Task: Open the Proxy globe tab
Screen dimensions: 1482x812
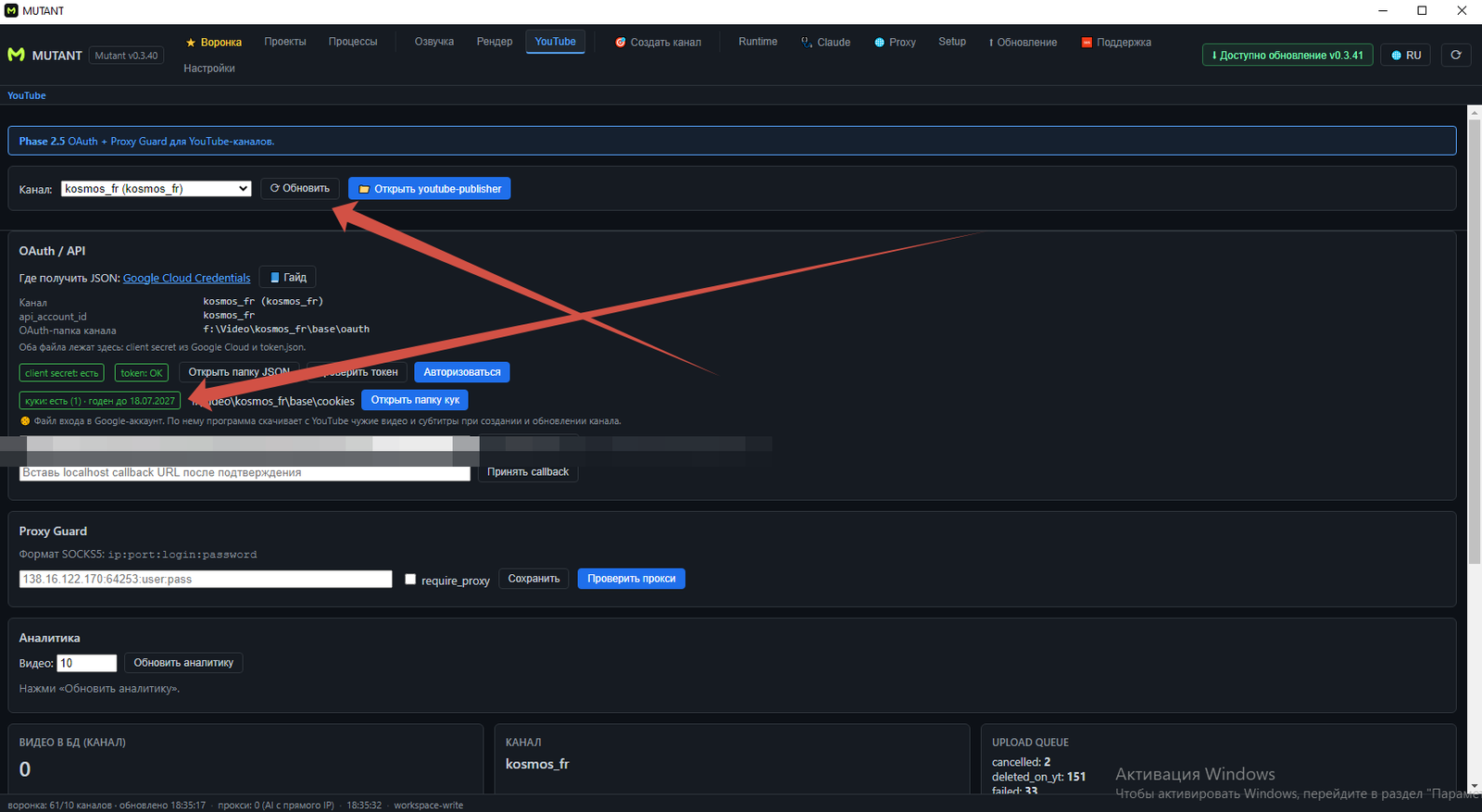Action: (895, 43)
